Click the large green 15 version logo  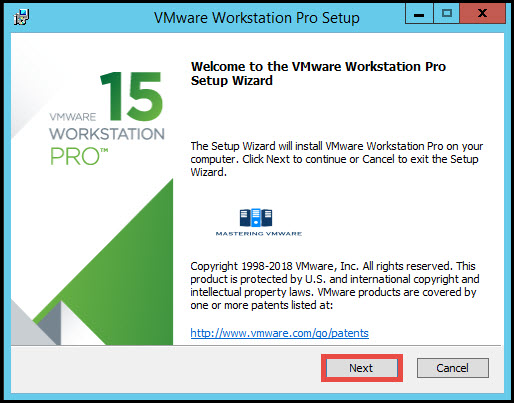[131, 96]
